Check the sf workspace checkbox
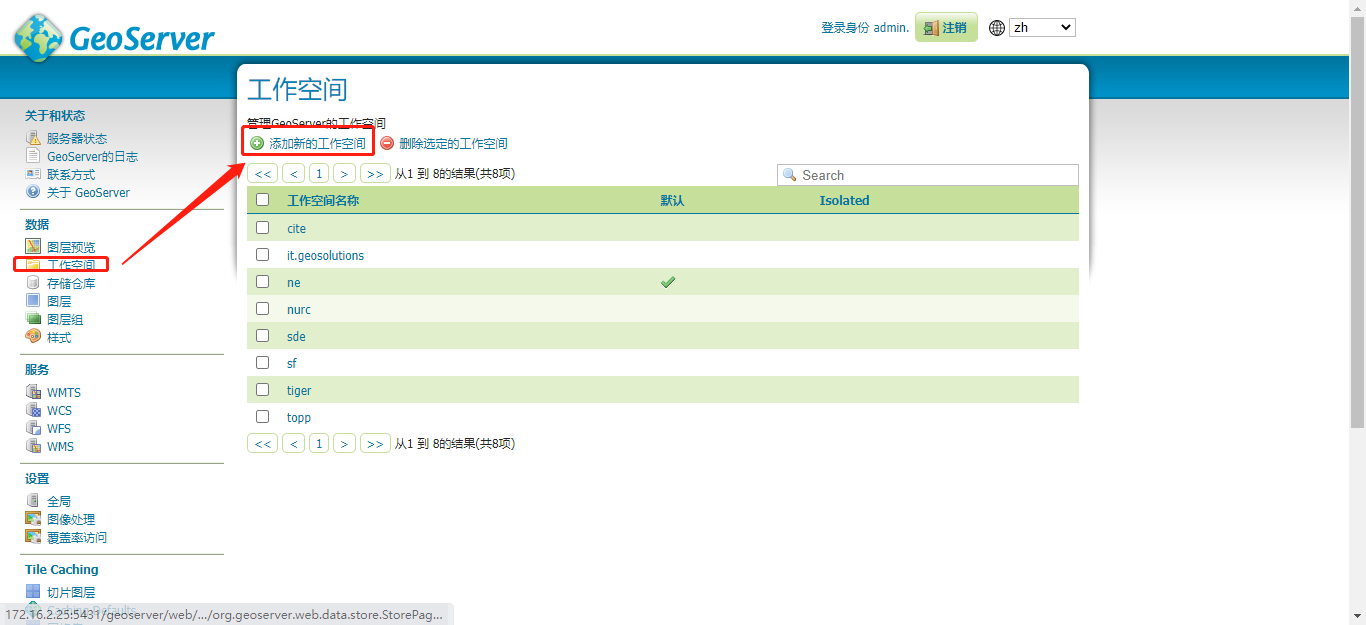Viewport: 1366px width, 625px height. pos(263,363)
